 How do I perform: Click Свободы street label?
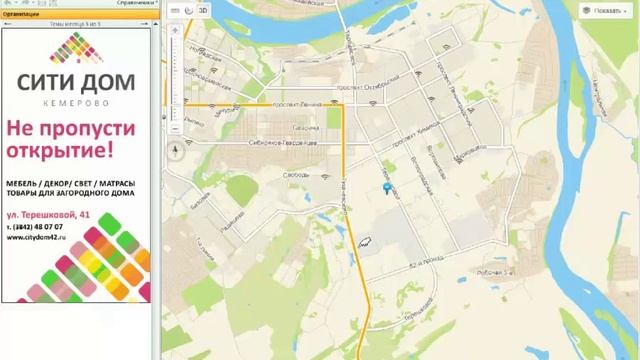pos(296,176)
